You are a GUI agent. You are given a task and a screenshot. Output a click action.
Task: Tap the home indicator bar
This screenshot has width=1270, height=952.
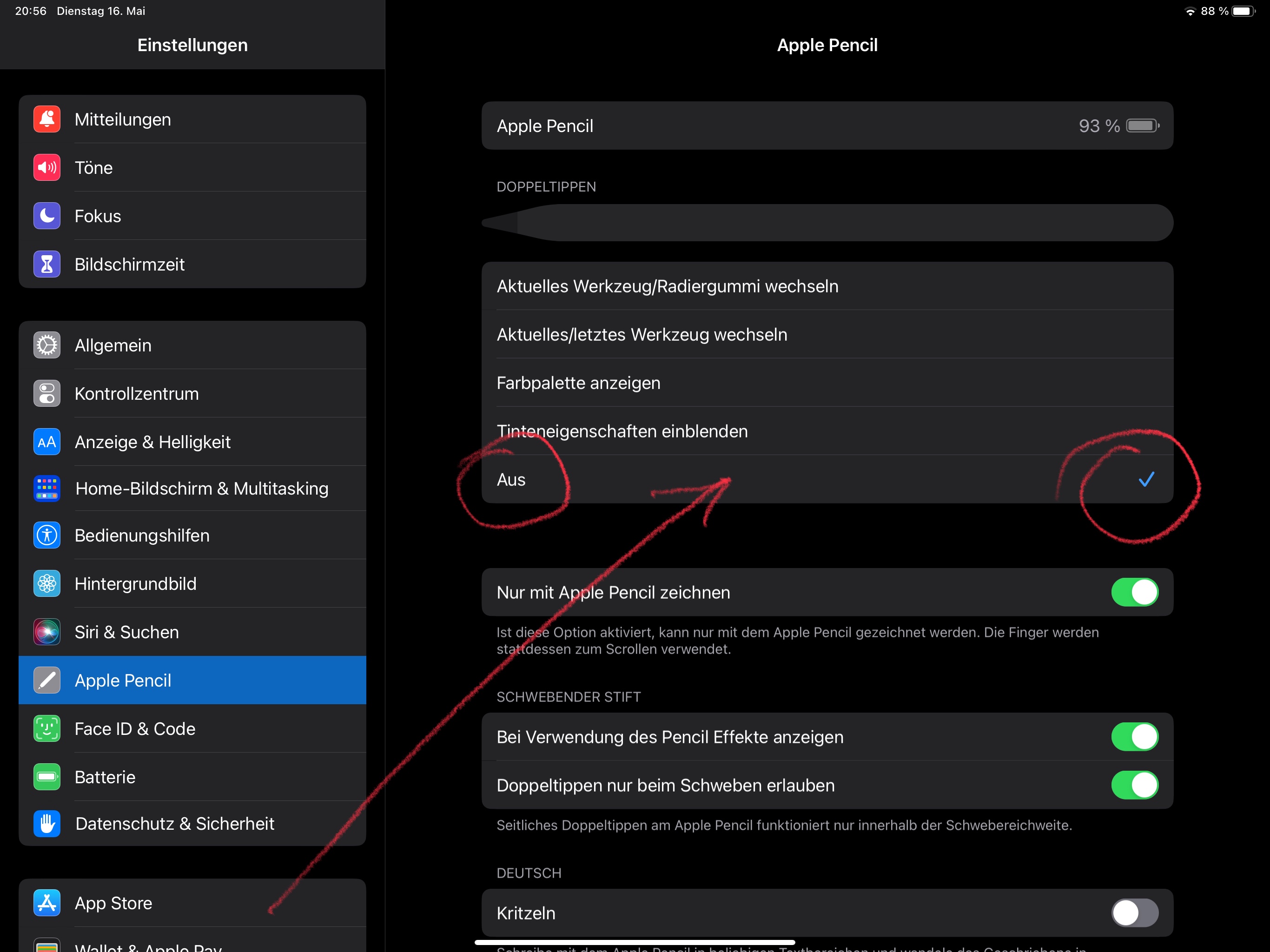pos(635,942)
